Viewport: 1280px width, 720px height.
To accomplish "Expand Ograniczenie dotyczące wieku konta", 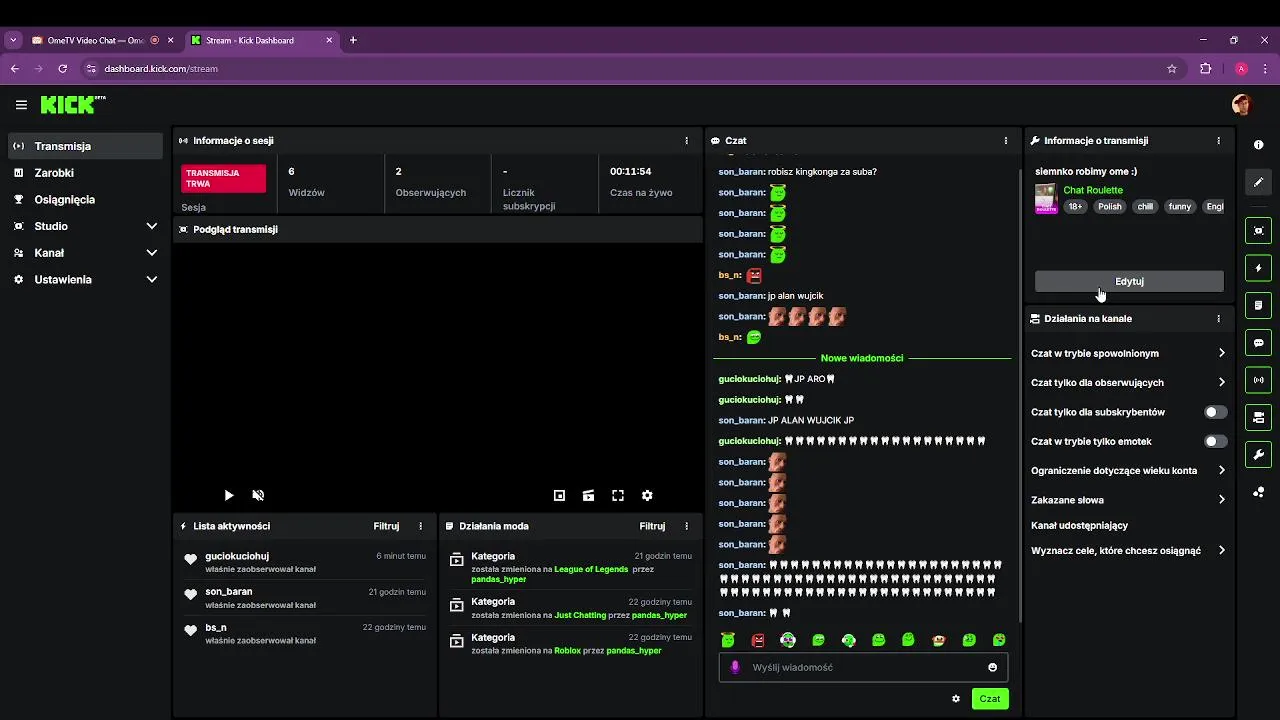I will click(x=1128, y=470).
